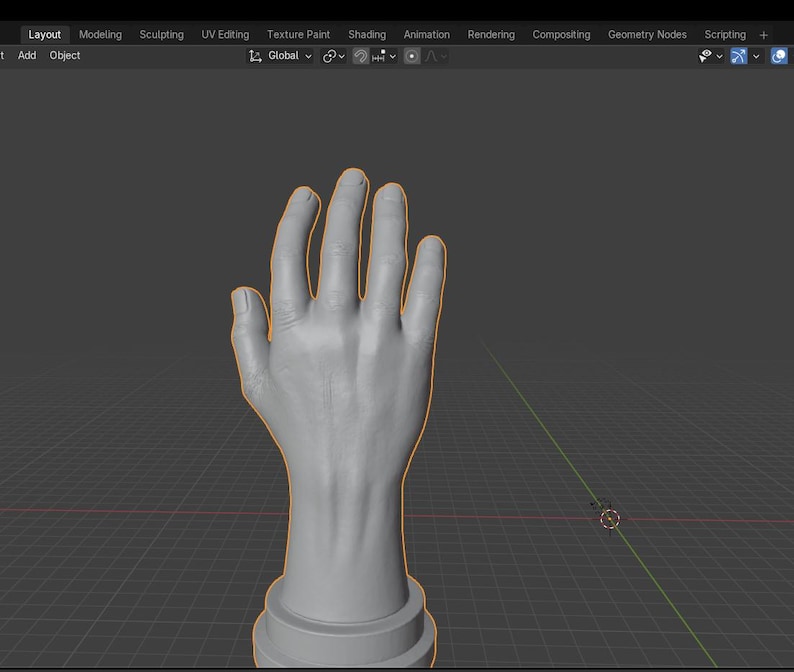Expand object types visibility dropdown arrow
This screenshot has height=672, width=794.
[720, 56]
